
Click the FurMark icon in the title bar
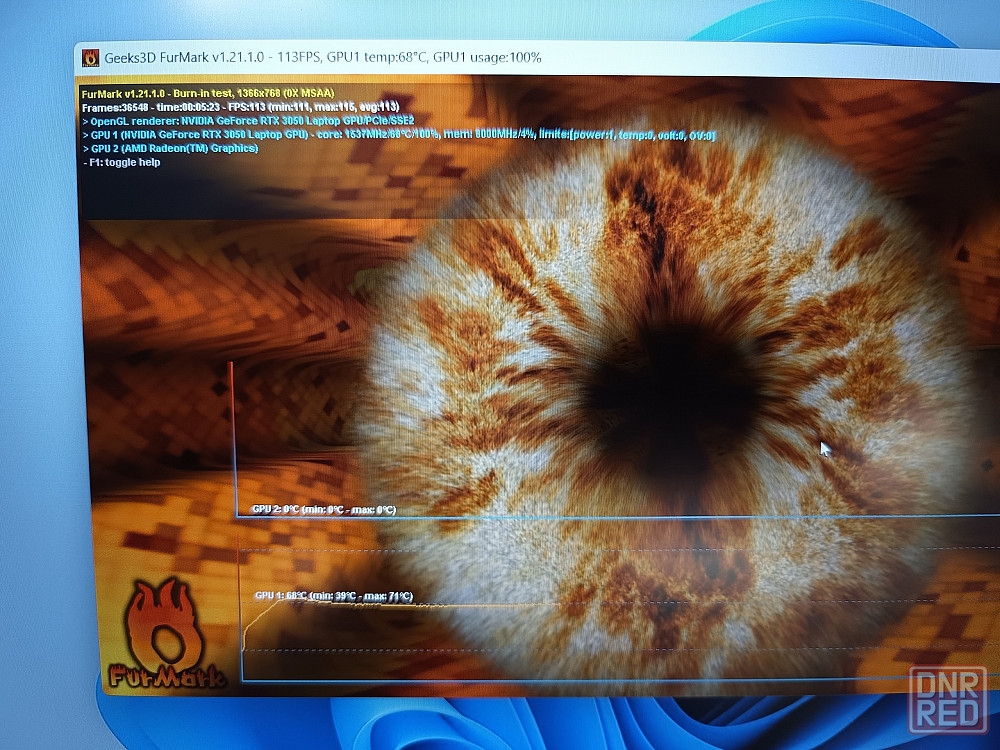click(91, 57)
